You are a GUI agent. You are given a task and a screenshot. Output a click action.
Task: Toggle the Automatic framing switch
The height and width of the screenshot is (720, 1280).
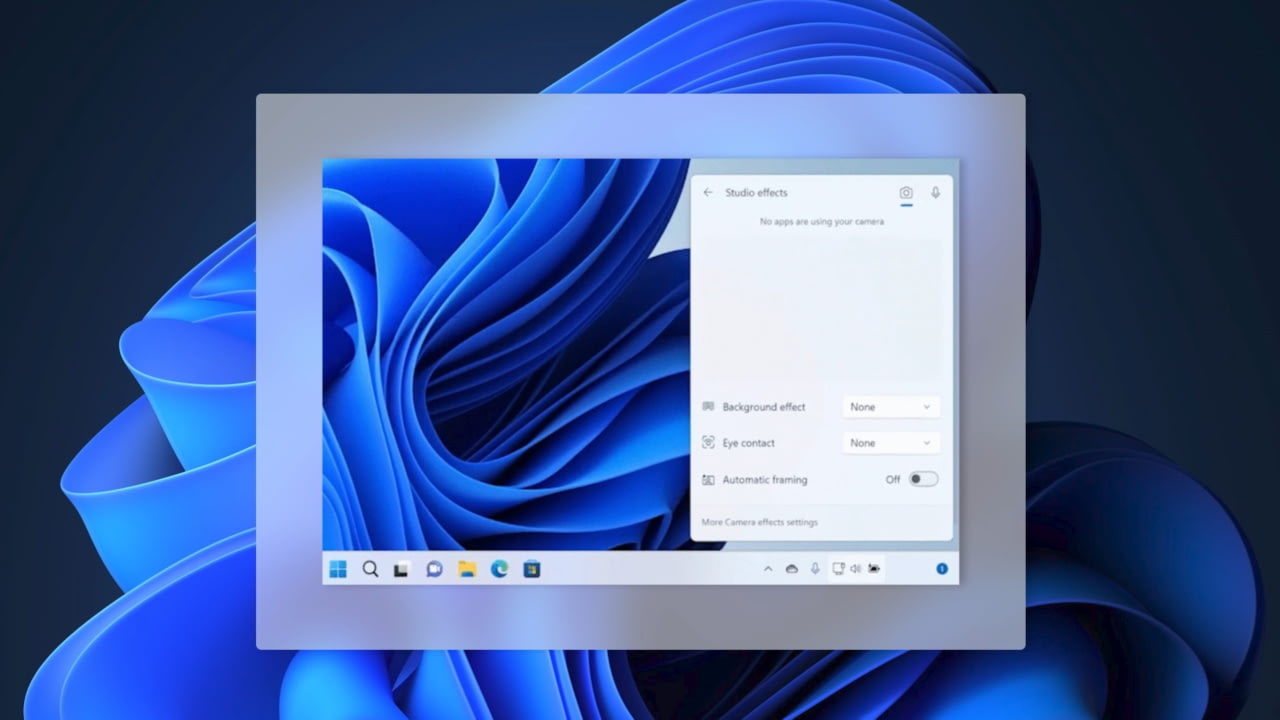click(x=923, y=480)
